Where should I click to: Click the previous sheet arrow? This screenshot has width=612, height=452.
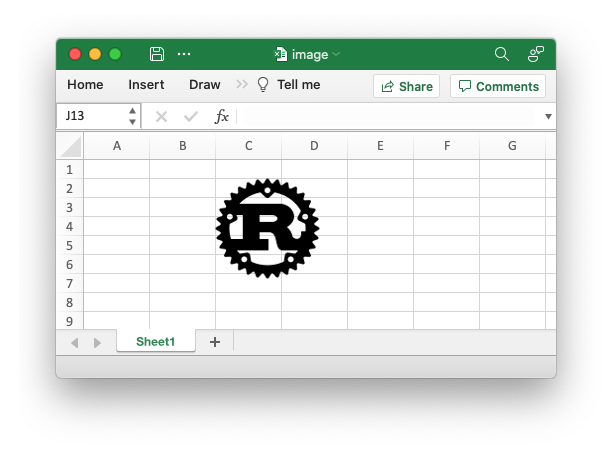pos(75,343)
